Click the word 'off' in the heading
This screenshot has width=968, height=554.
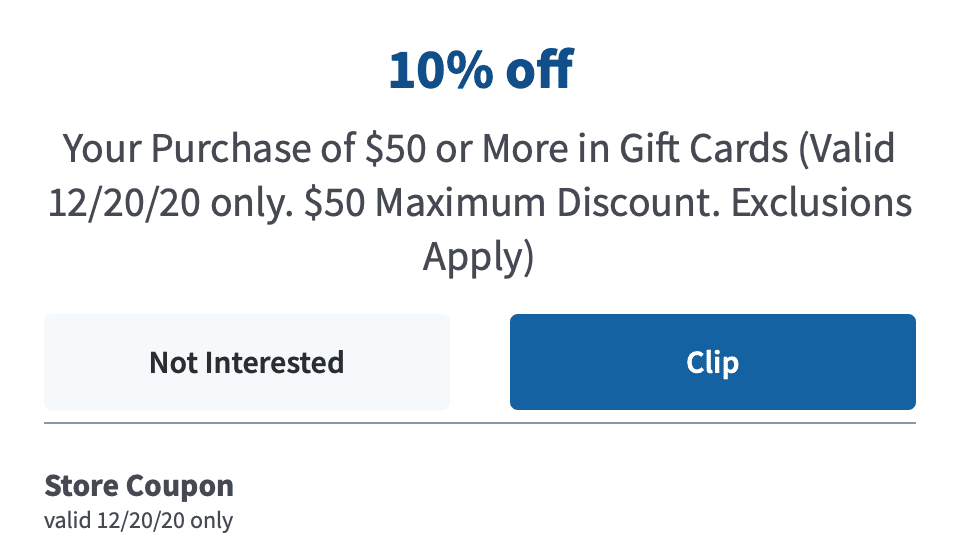[540, 70]
